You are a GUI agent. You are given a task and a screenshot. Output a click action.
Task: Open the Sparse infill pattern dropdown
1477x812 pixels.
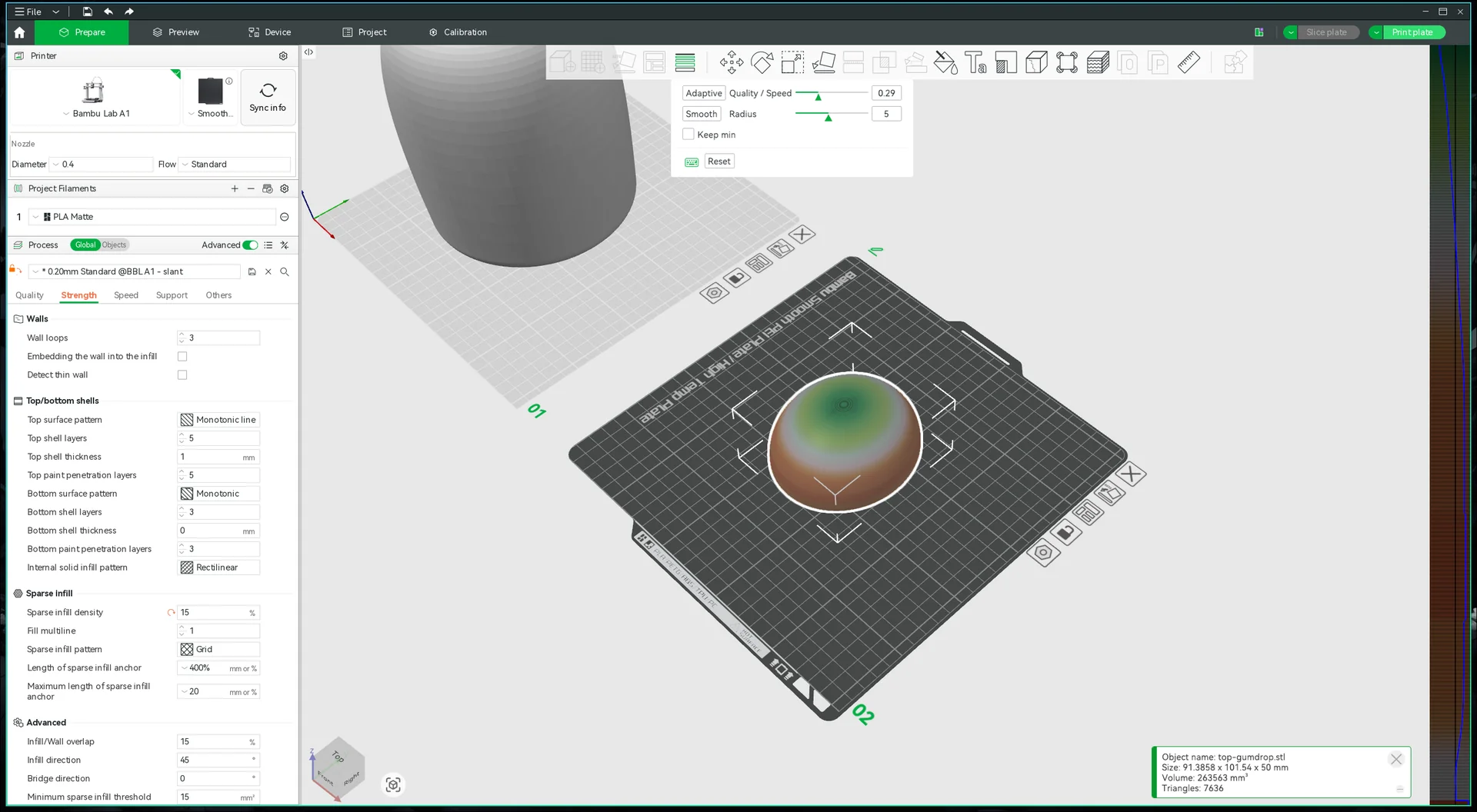(218, 650)
